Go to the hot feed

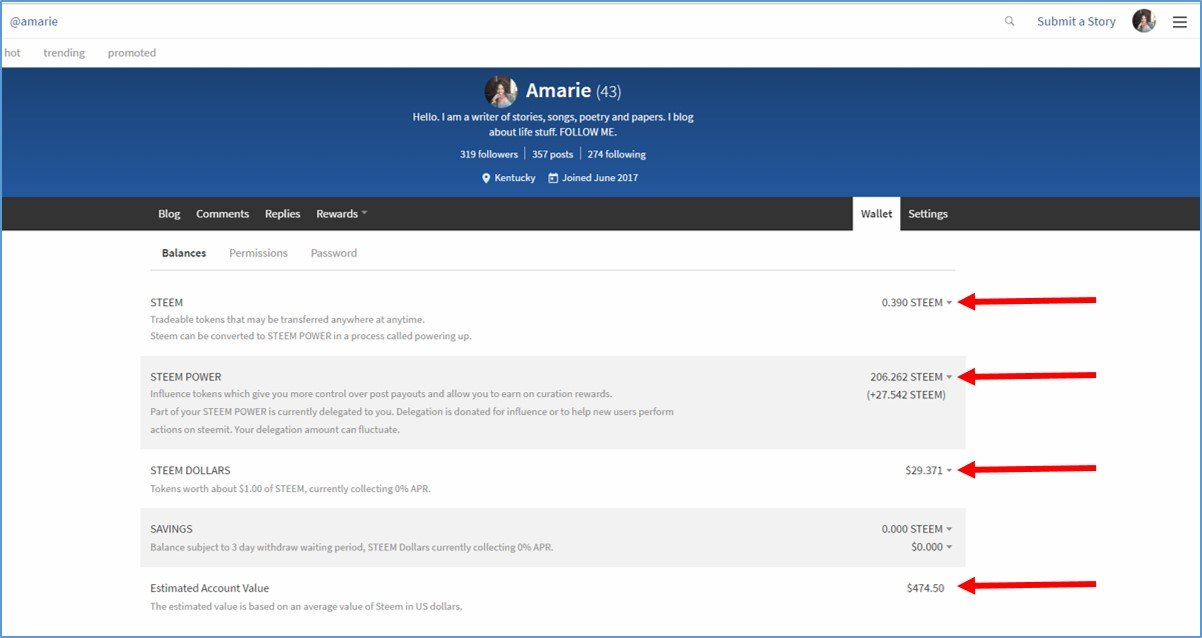tap(12, 53)
